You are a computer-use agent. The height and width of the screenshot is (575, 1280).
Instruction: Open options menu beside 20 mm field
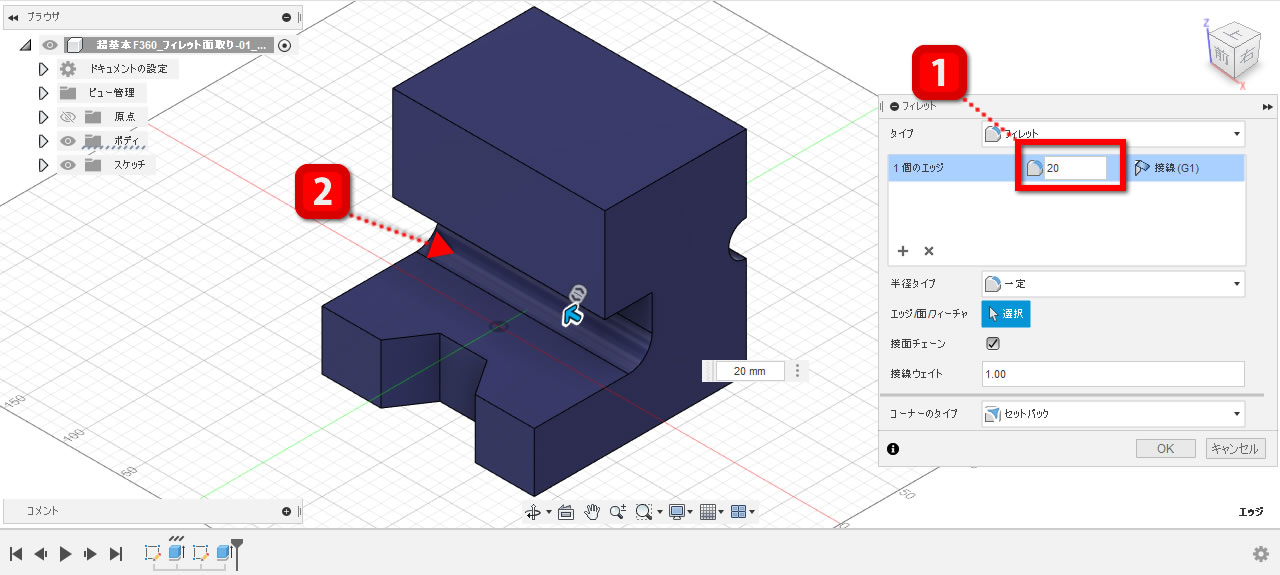(797, 371)
